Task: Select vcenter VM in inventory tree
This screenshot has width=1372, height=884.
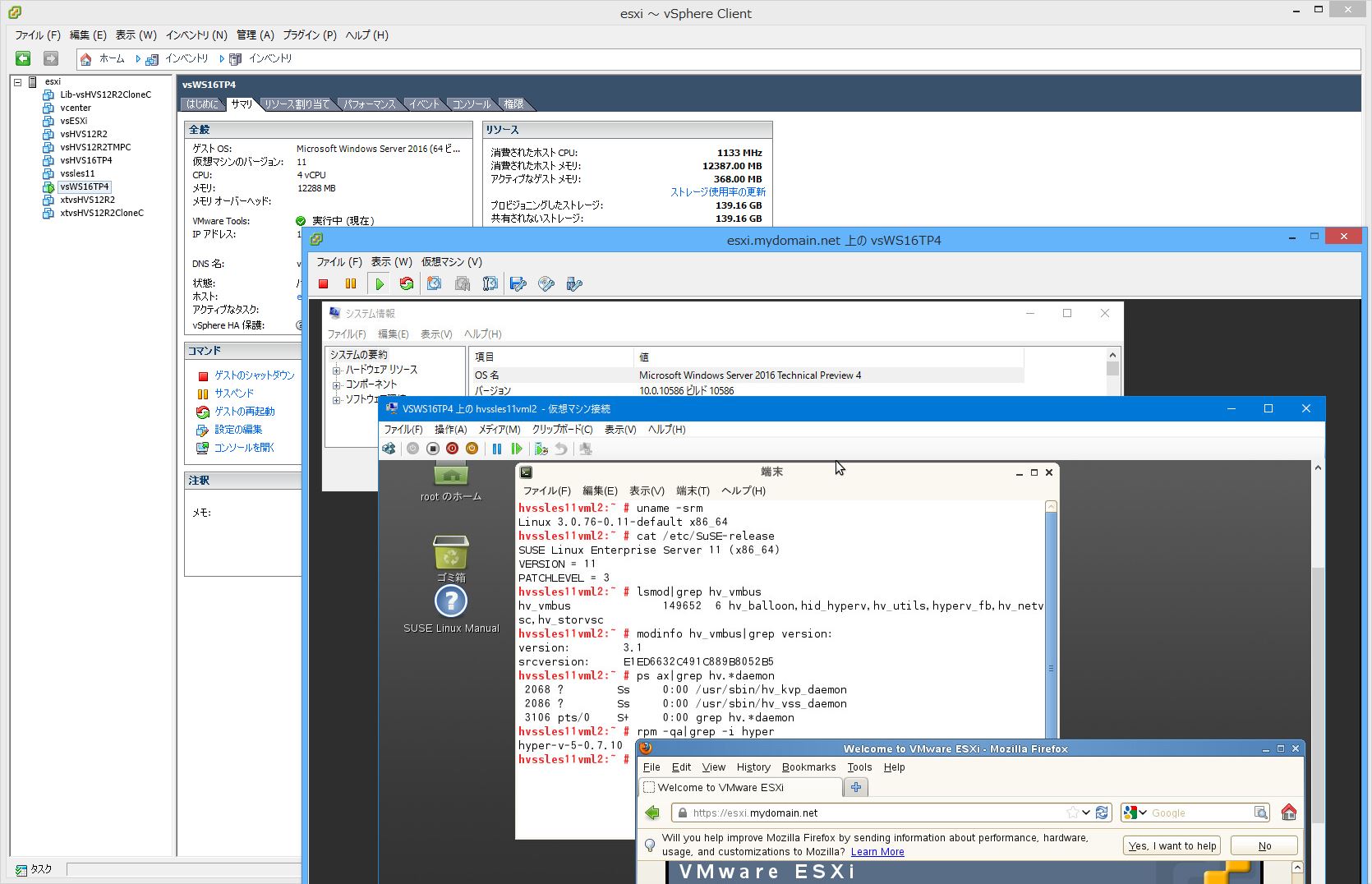Action: click(76, 108)
